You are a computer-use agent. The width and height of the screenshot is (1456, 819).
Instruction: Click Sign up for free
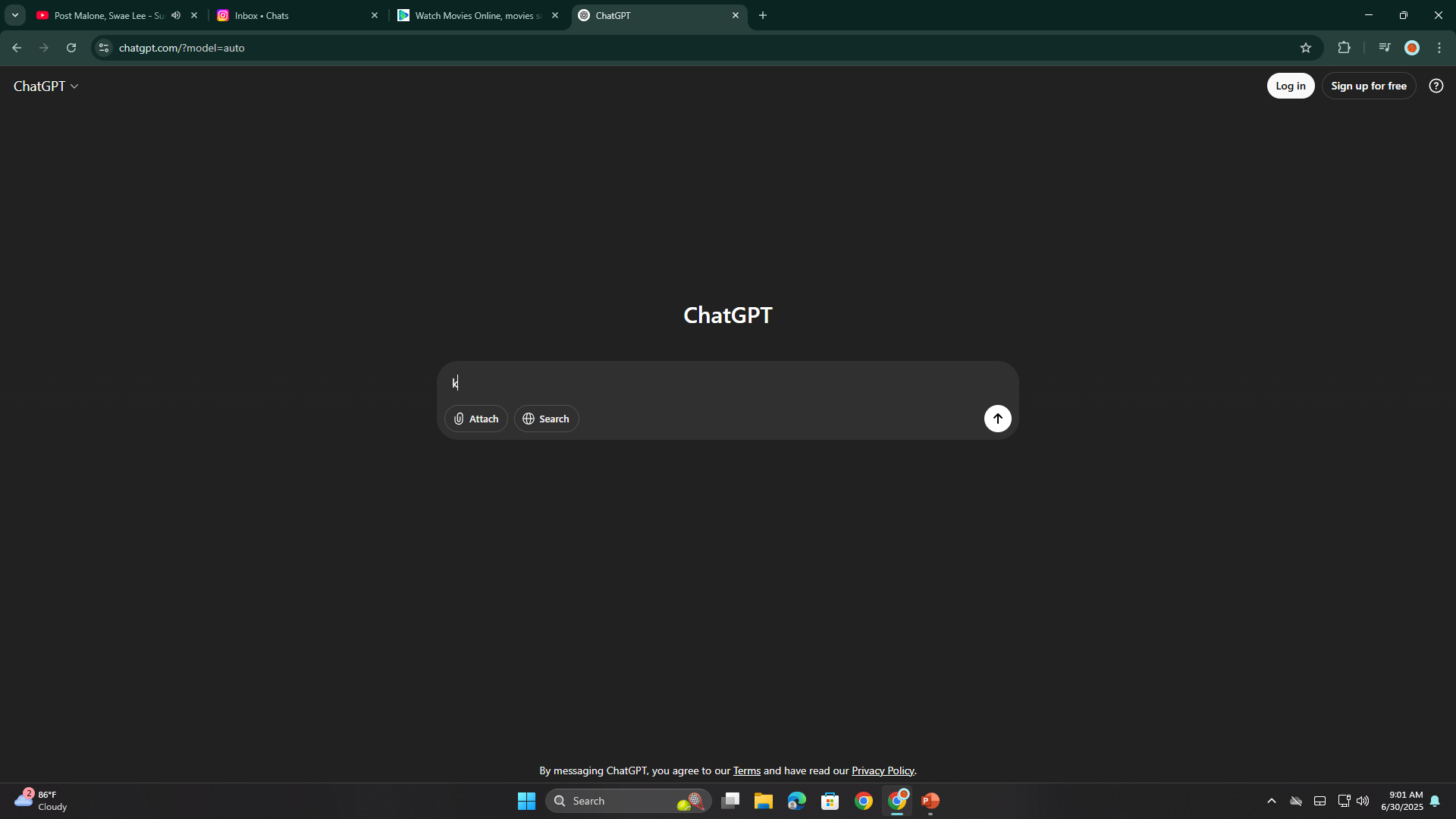[x=1368, y=86]
